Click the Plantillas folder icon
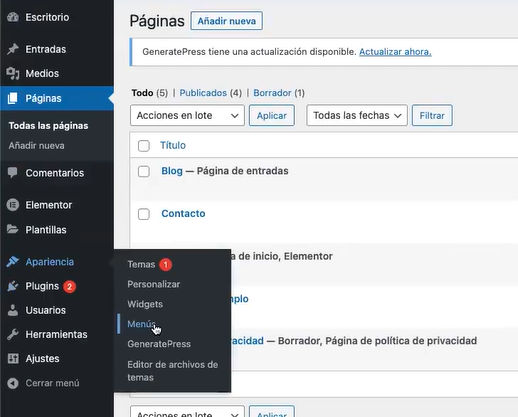Image resolution: width=518 pixels, height=417 pixels. pyautogui.click(x=13, y=229)
